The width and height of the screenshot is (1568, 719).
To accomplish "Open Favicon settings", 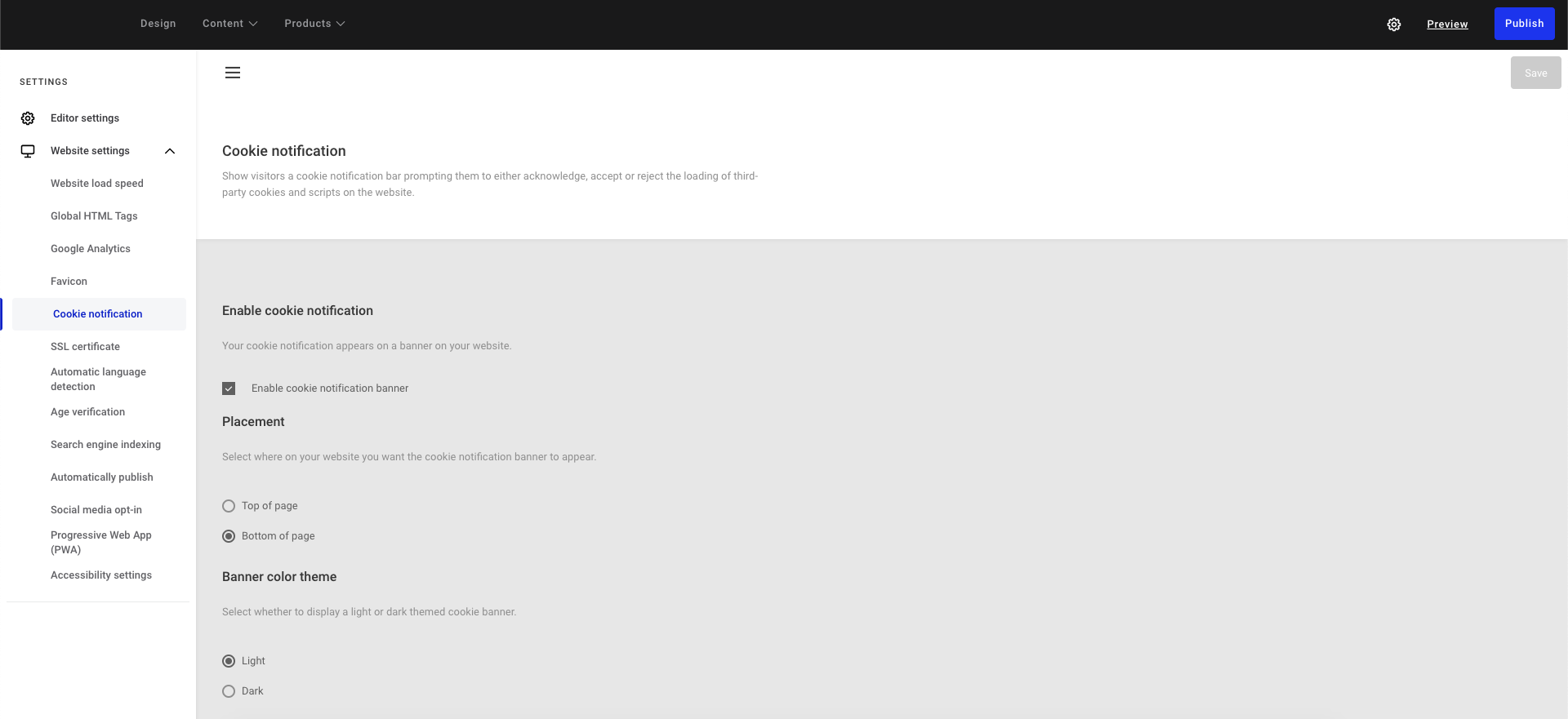I will click(x=69, y=282).
